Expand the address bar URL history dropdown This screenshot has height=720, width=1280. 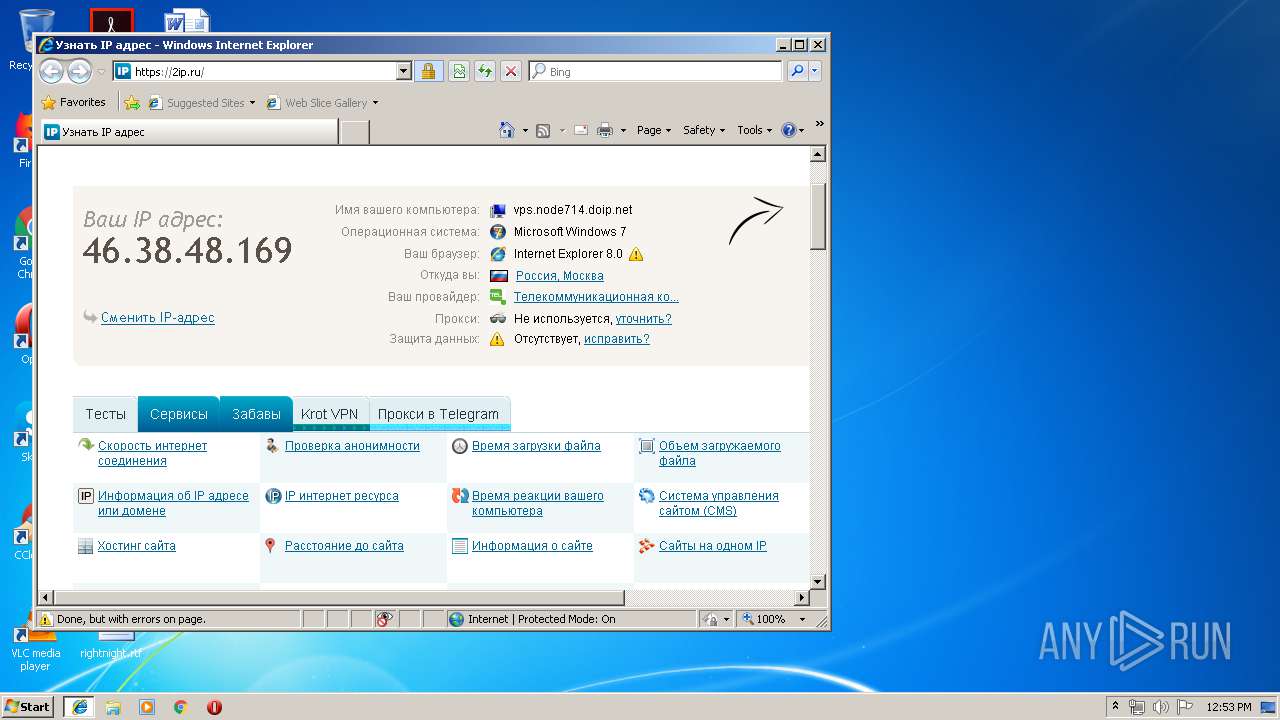404,71
